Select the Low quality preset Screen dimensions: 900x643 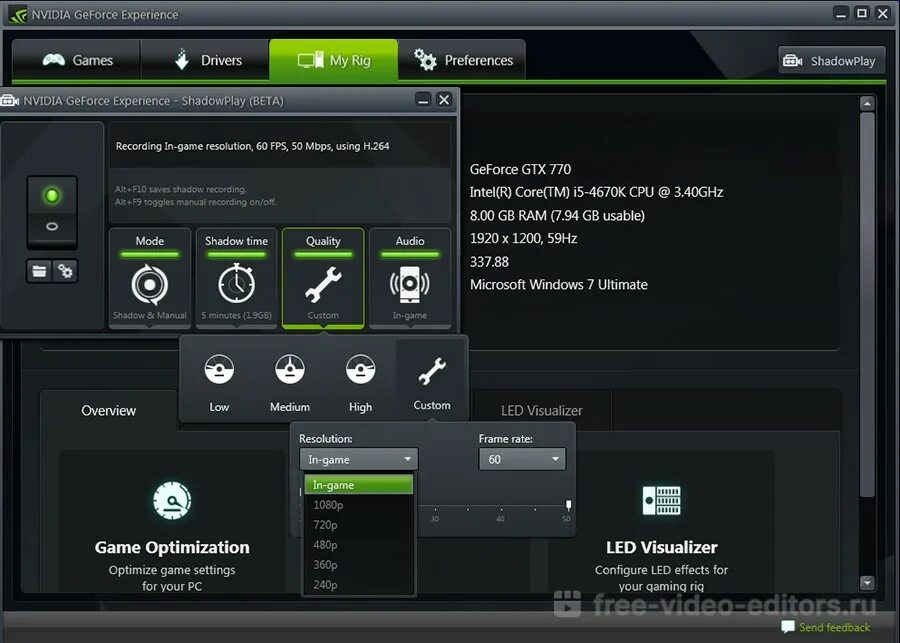(x=219, y=382)
